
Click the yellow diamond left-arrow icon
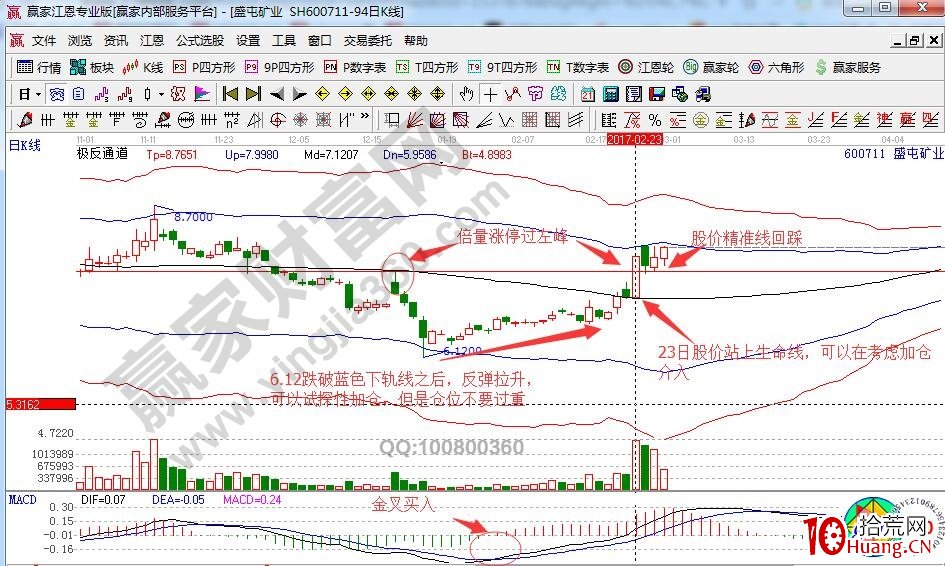point(322,94)
